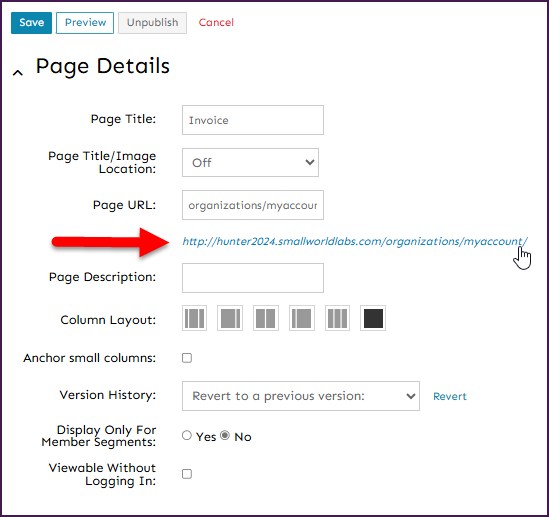549x517 pixels.
Task: Select No for Display Only For Member Segments
Action: pyautogui.click(x=225, y=435)
